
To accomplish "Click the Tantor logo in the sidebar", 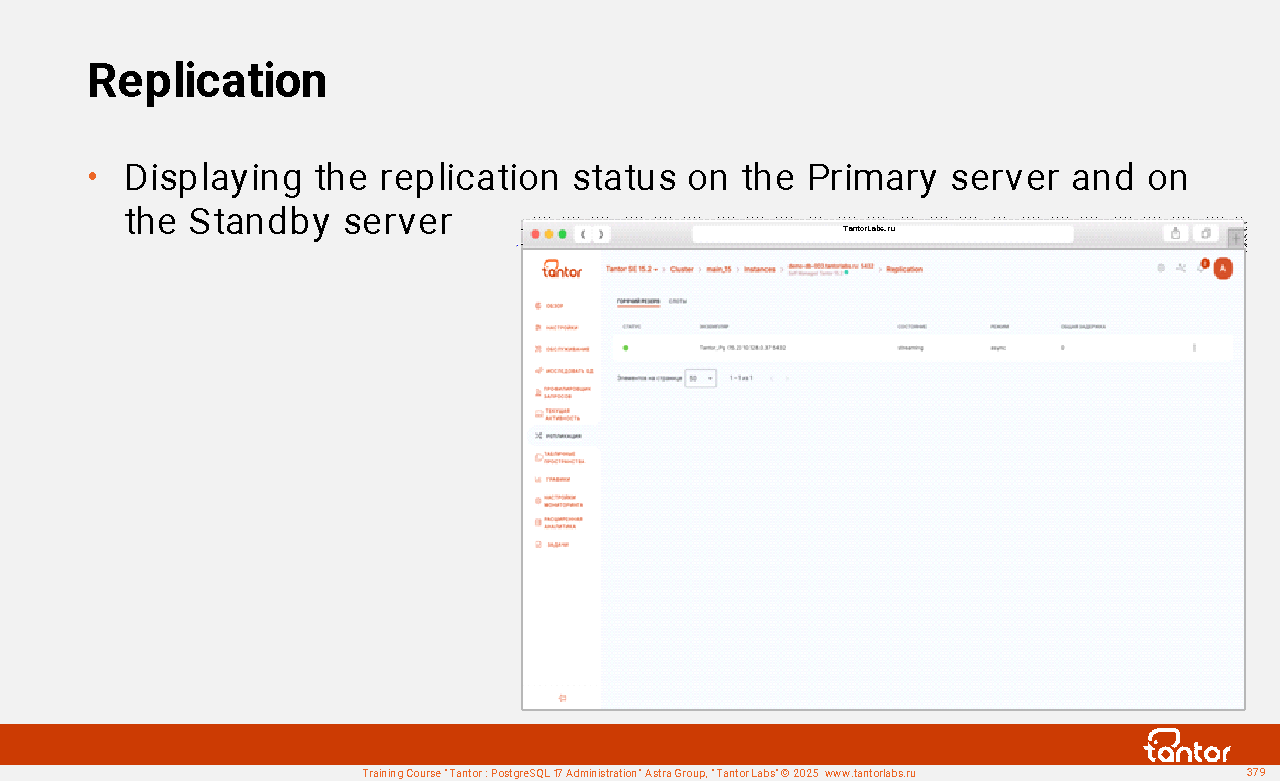I will coord(561,269).
